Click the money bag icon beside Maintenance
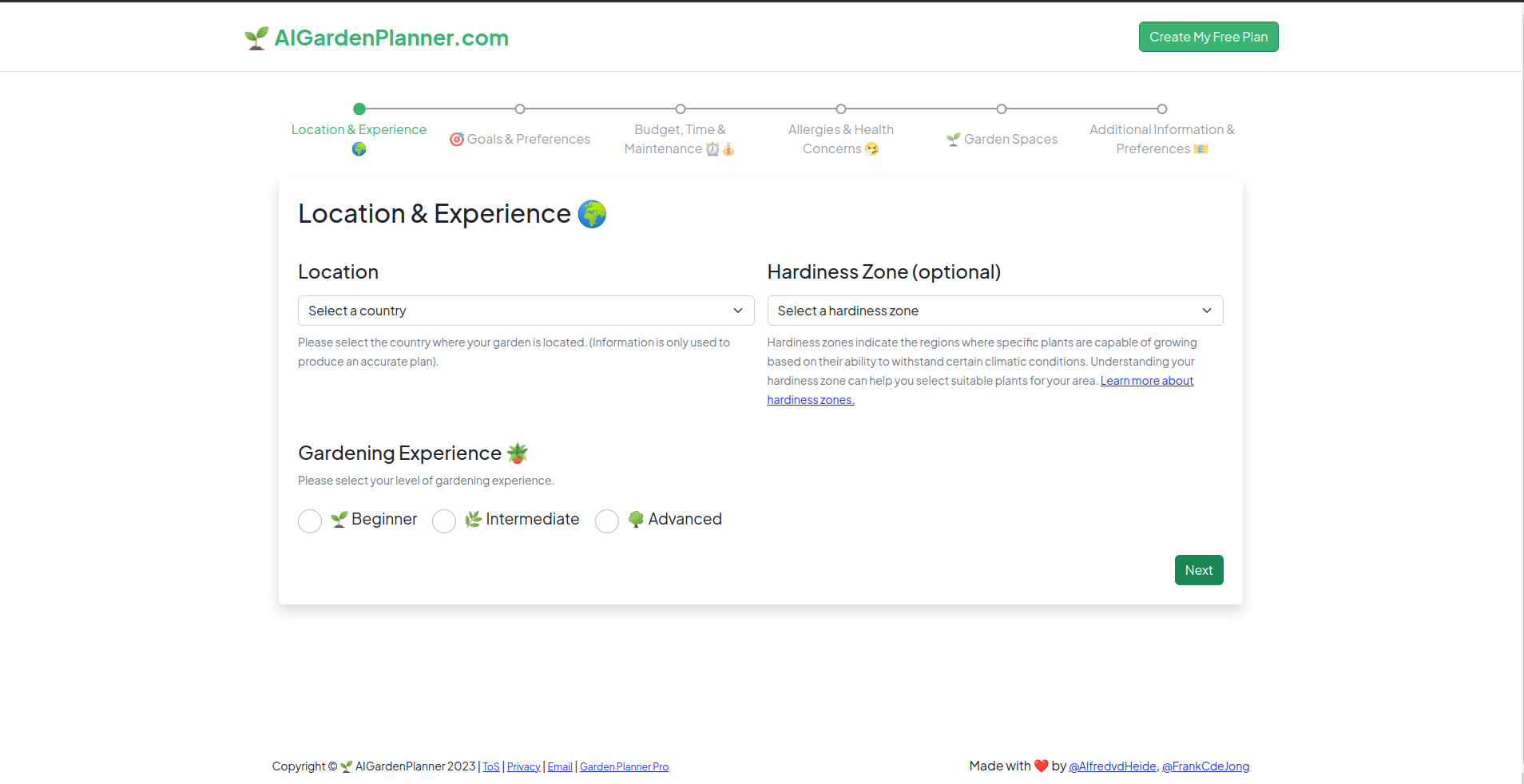 point(728,149)
